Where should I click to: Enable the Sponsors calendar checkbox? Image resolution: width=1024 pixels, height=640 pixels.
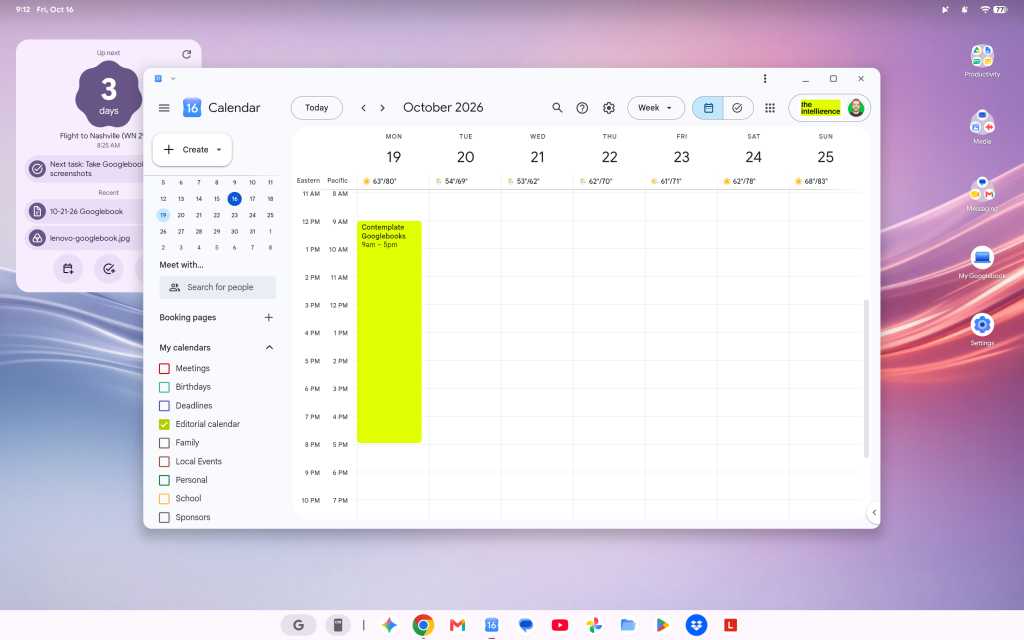[x=165, y=517]
